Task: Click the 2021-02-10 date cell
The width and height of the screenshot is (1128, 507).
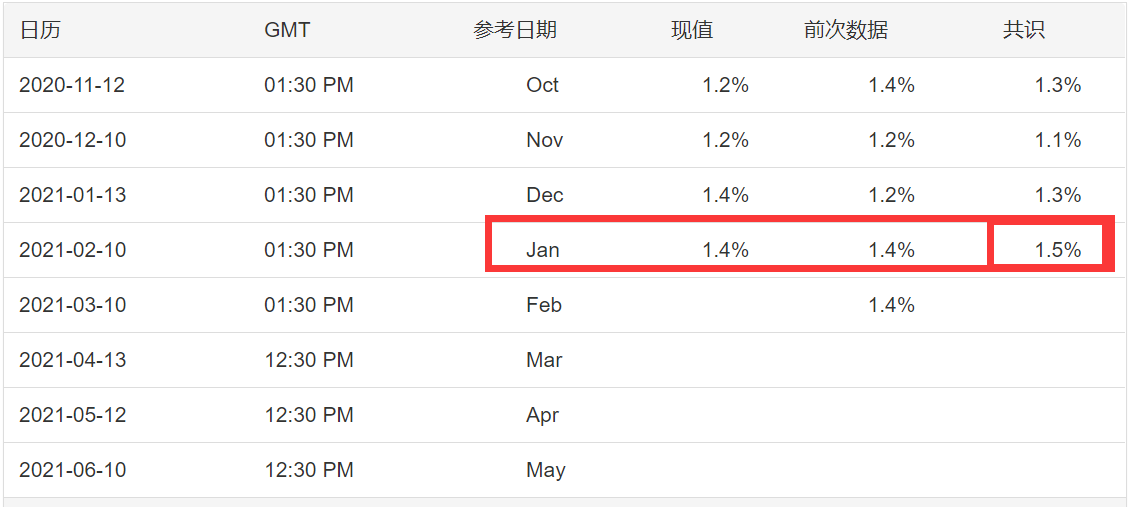Action: (73, 250)
